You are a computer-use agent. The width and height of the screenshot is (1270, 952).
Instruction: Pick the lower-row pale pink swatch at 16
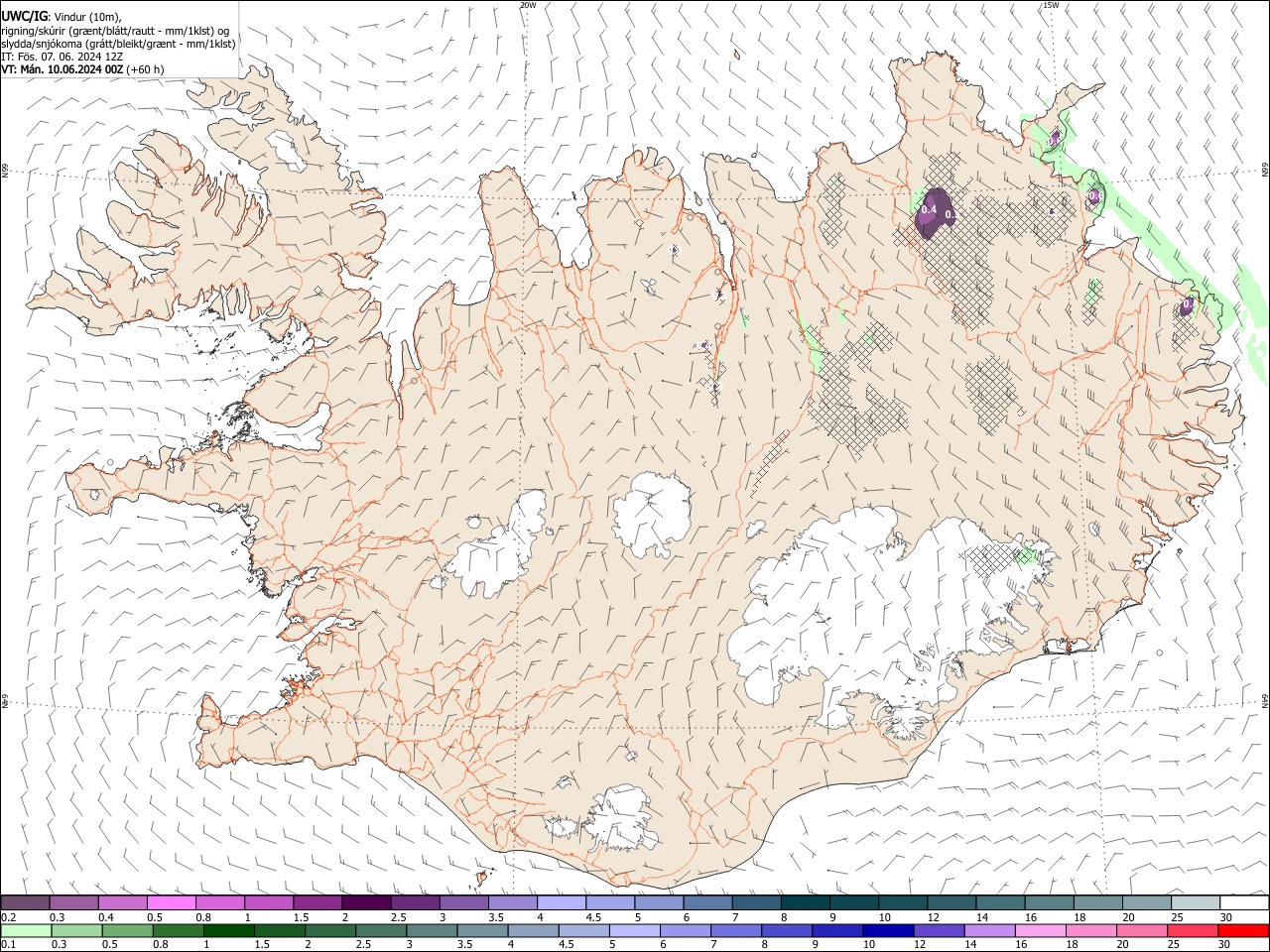coord(1041,930)
